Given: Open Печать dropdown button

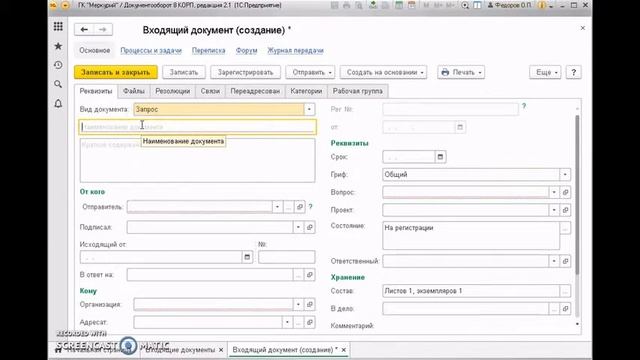Looking at the screenshot, I should 461,72.
